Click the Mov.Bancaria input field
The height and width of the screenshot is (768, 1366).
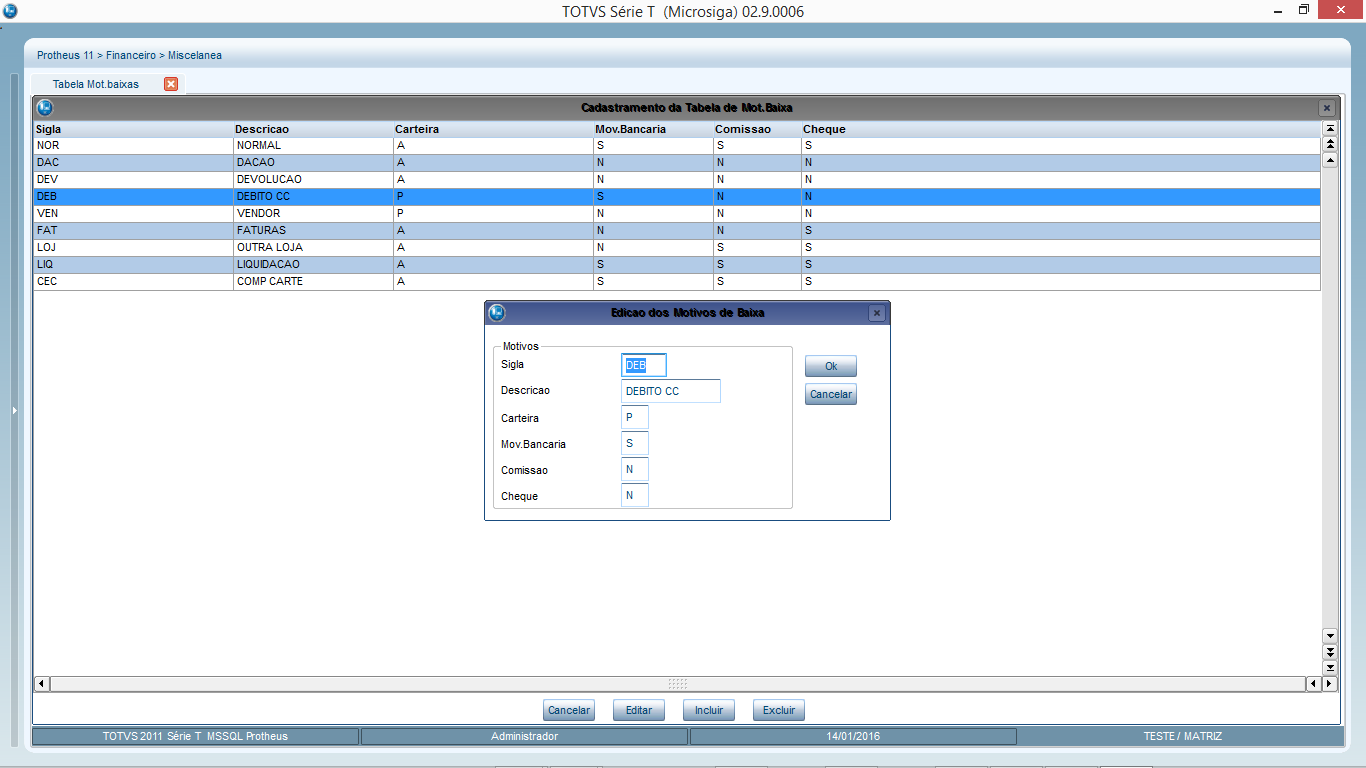click(x=635, y=443)
